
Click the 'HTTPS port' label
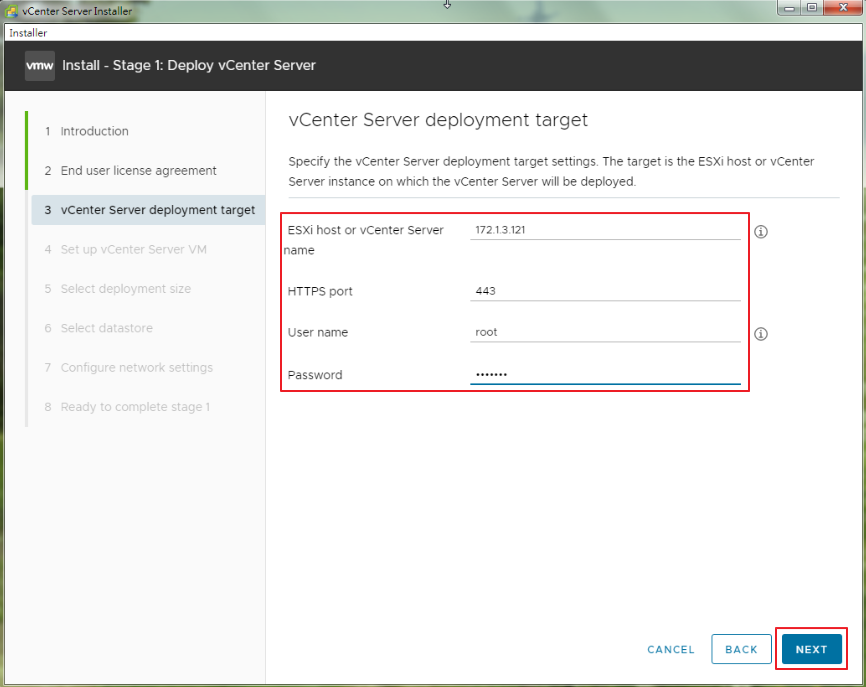point(320,292)
